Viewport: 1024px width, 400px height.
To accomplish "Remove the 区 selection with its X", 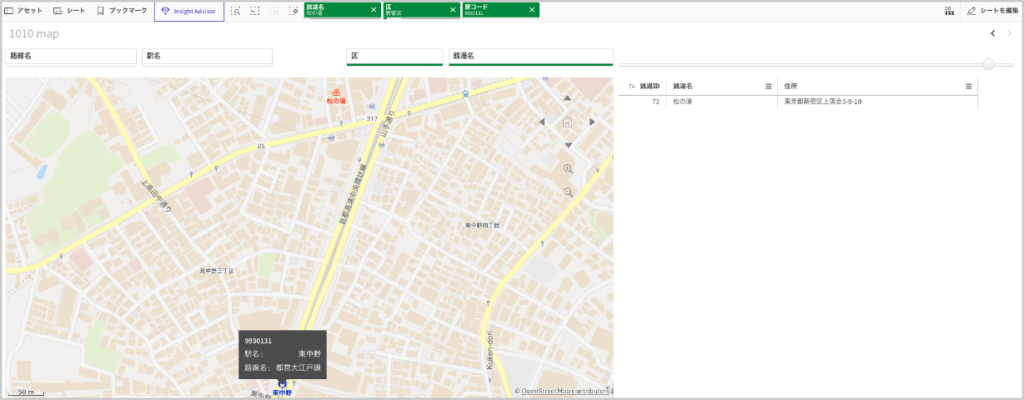I will [452, 10].
